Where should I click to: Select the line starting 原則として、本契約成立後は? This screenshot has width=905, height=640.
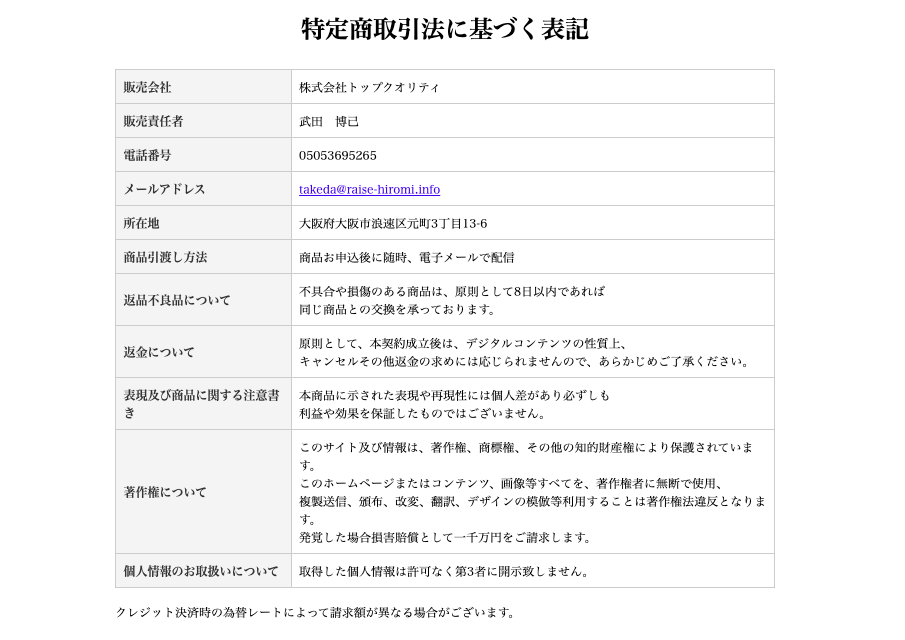[x=463, y=344]
